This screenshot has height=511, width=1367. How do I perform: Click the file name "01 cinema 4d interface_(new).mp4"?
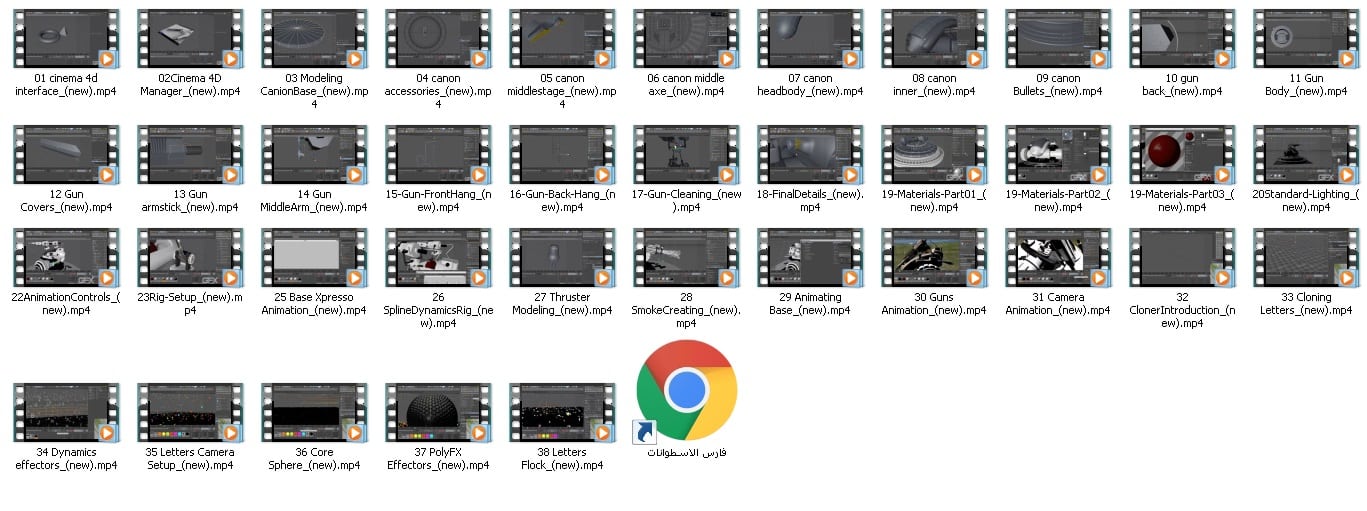66,84
